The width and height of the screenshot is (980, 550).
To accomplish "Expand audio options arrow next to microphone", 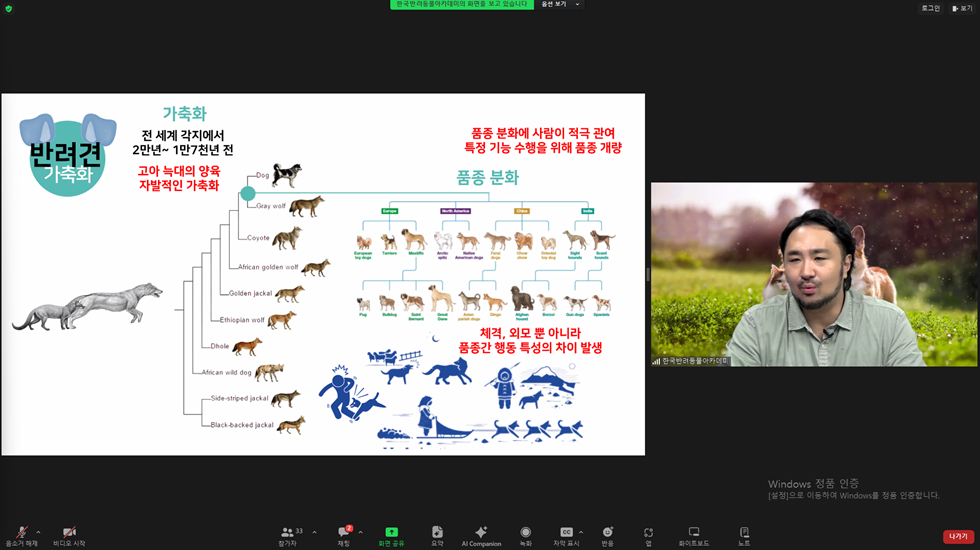I will pos(38,532).
